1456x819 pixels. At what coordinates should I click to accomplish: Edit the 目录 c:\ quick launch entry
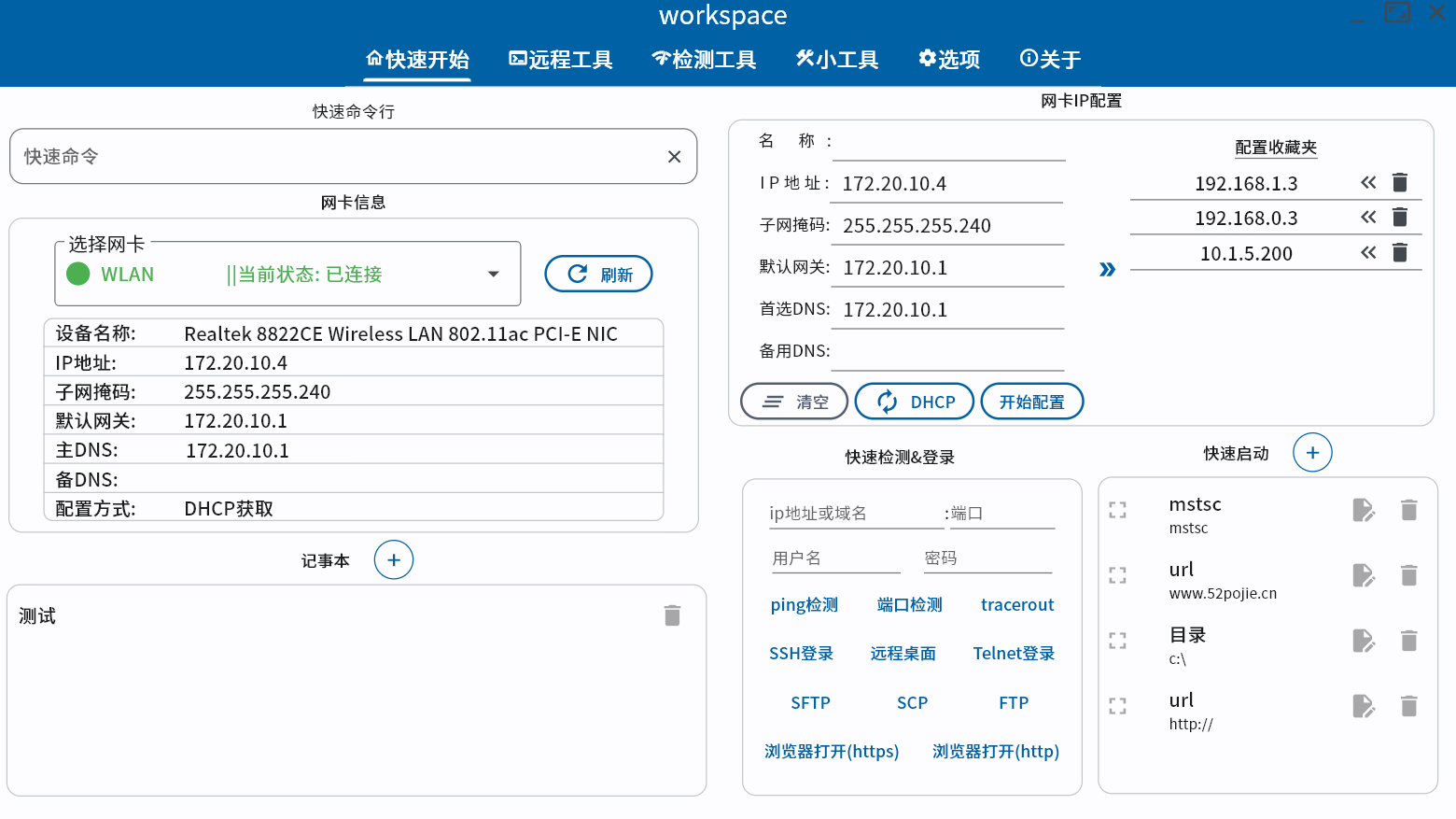[1364, 641]
